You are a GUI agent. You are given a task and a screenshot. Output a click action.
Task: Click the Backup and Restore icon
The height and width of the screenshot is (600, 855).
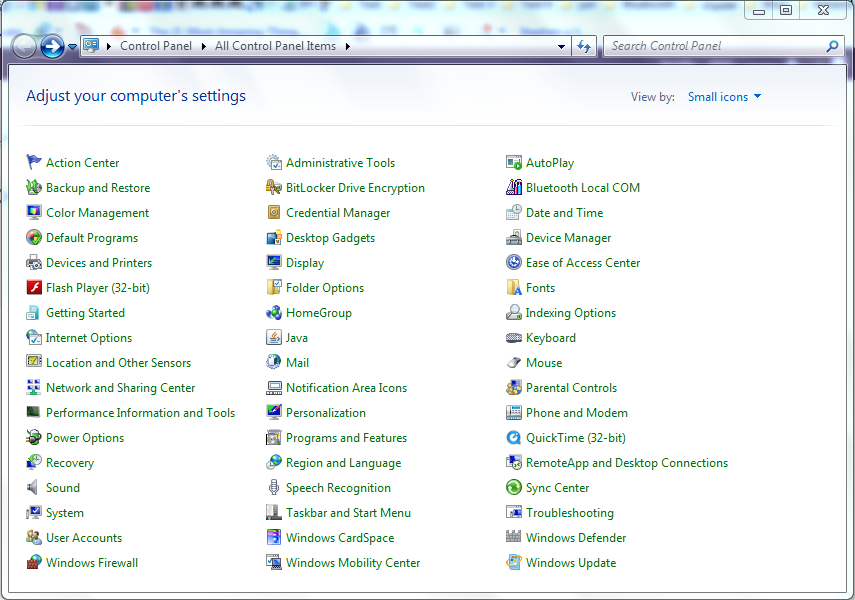coord(34,187)
